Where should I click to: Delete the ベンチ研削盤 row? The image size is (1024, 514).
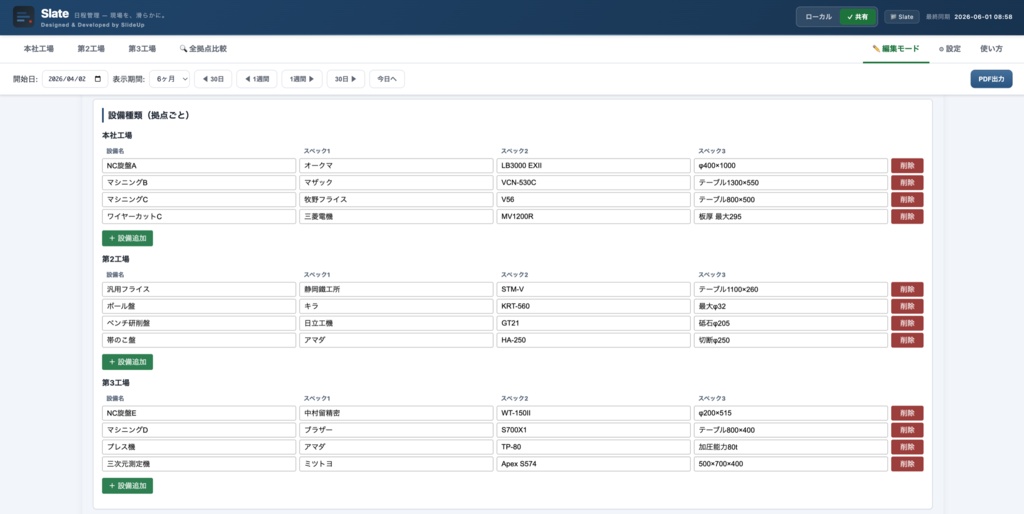click(907, 323)
